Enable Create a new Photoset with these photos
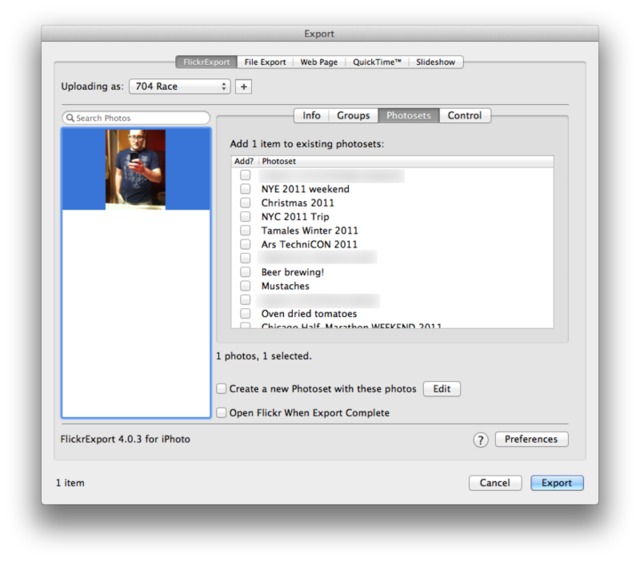 [x=221, y=389]
